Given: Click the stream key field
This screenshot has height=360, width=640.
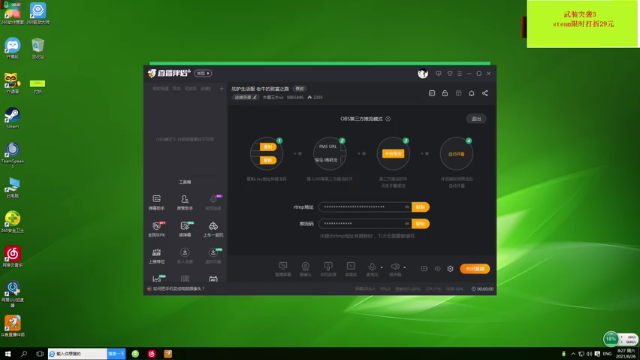Looking at the screenshot, I should tap(365, 224).
